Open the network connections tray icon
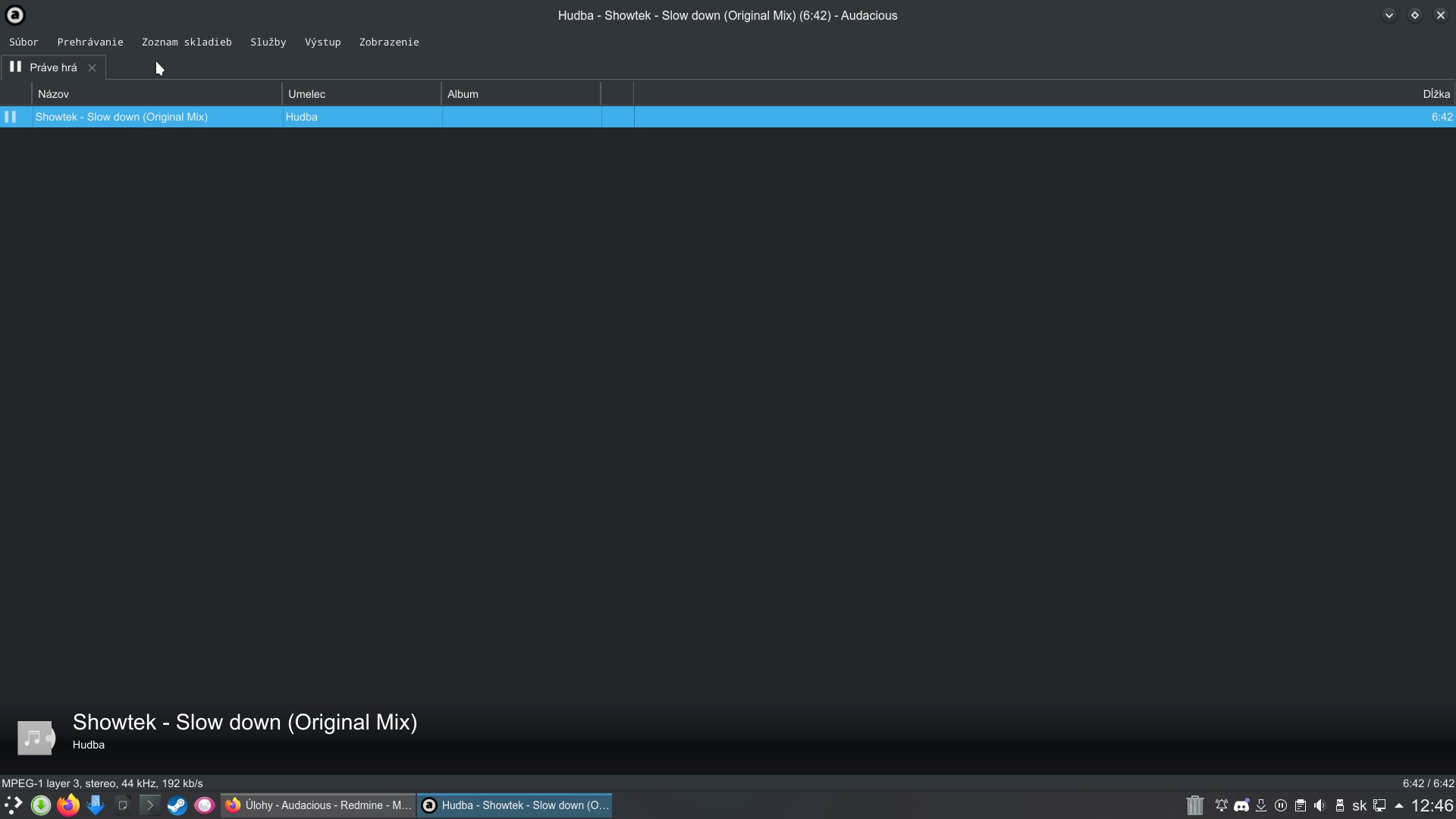The width and height of the screenshot is (1456, 819). [1379, 805]
